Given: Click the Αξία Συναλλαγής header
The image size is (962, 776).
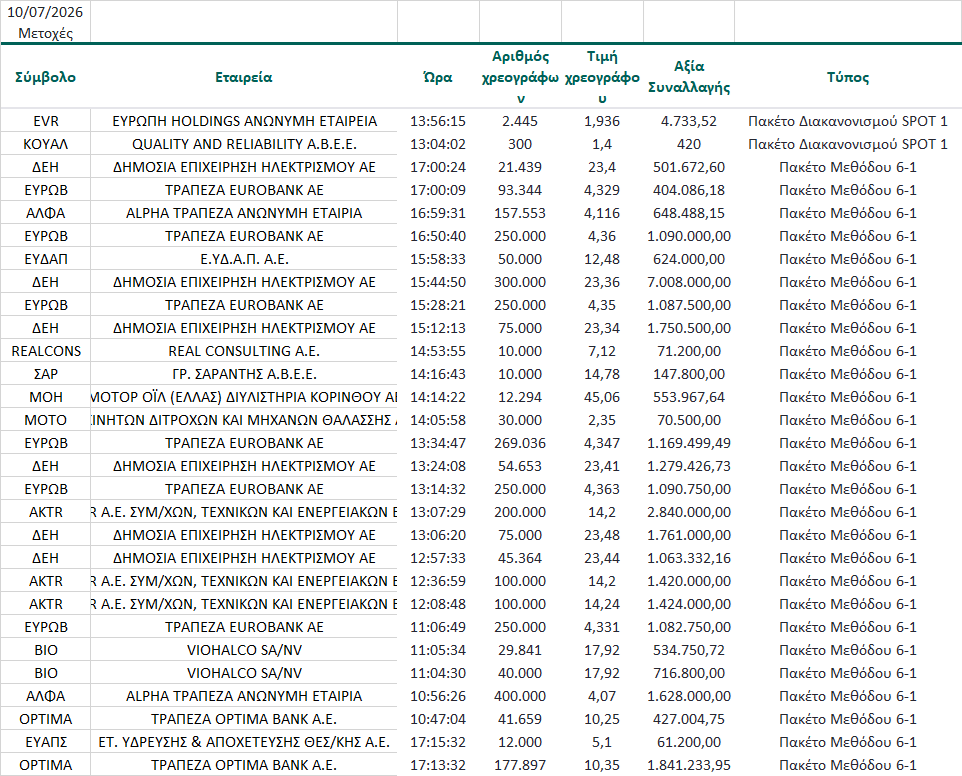Looking at the screenshot, I should click(689, 77).
